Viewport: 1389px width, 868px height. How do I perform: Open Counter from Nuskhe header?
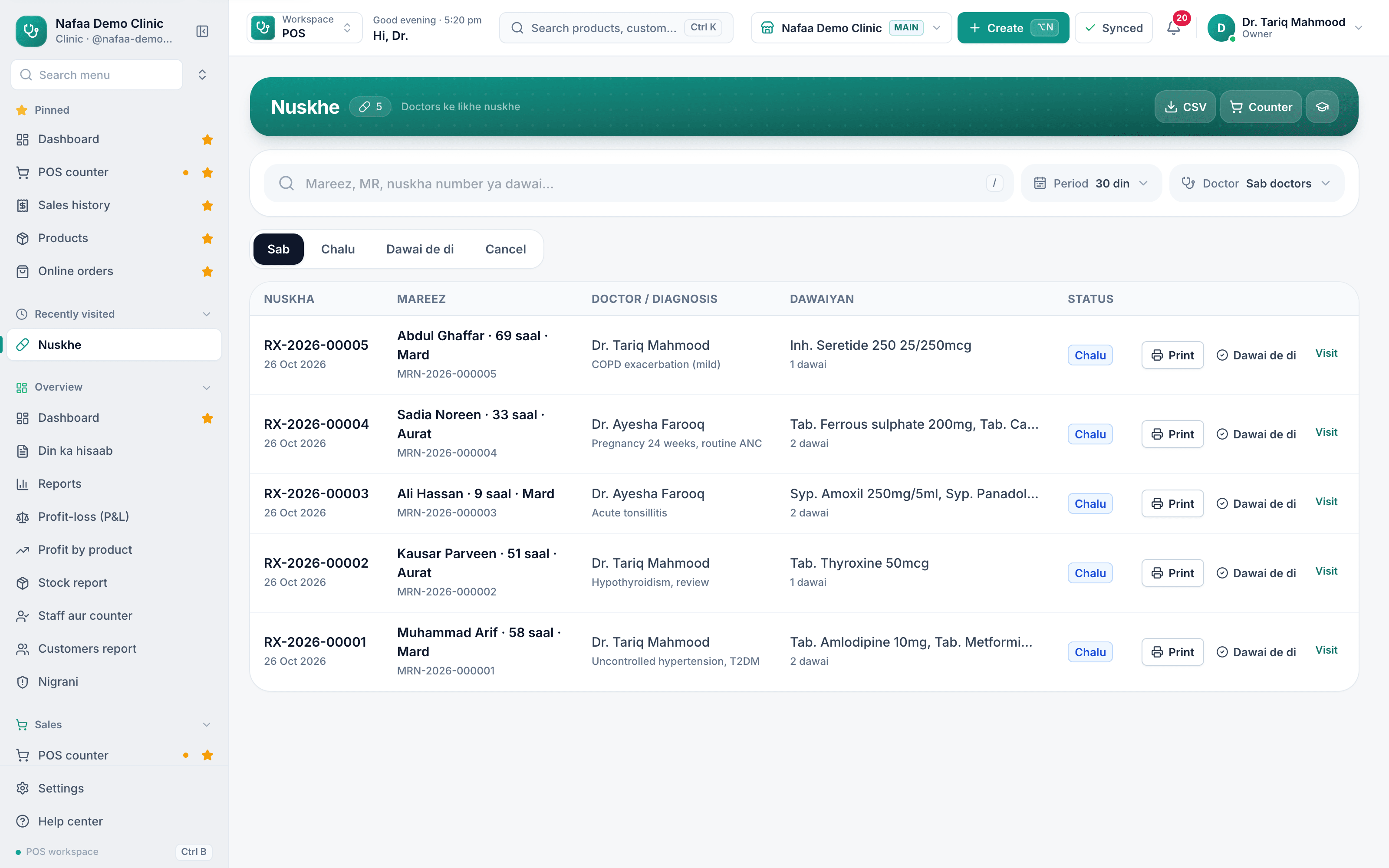[1261, 107]
